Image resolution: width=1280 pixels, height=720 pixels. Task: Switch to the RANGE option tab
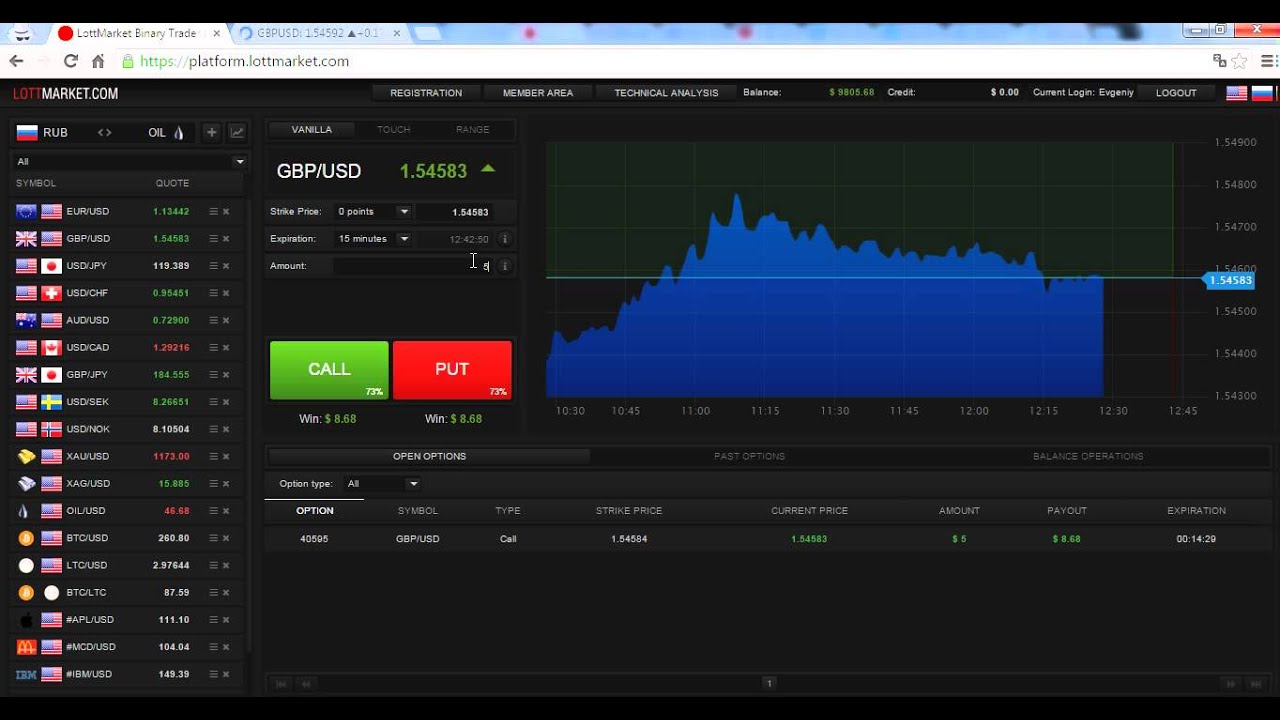(x=472, y=129)
